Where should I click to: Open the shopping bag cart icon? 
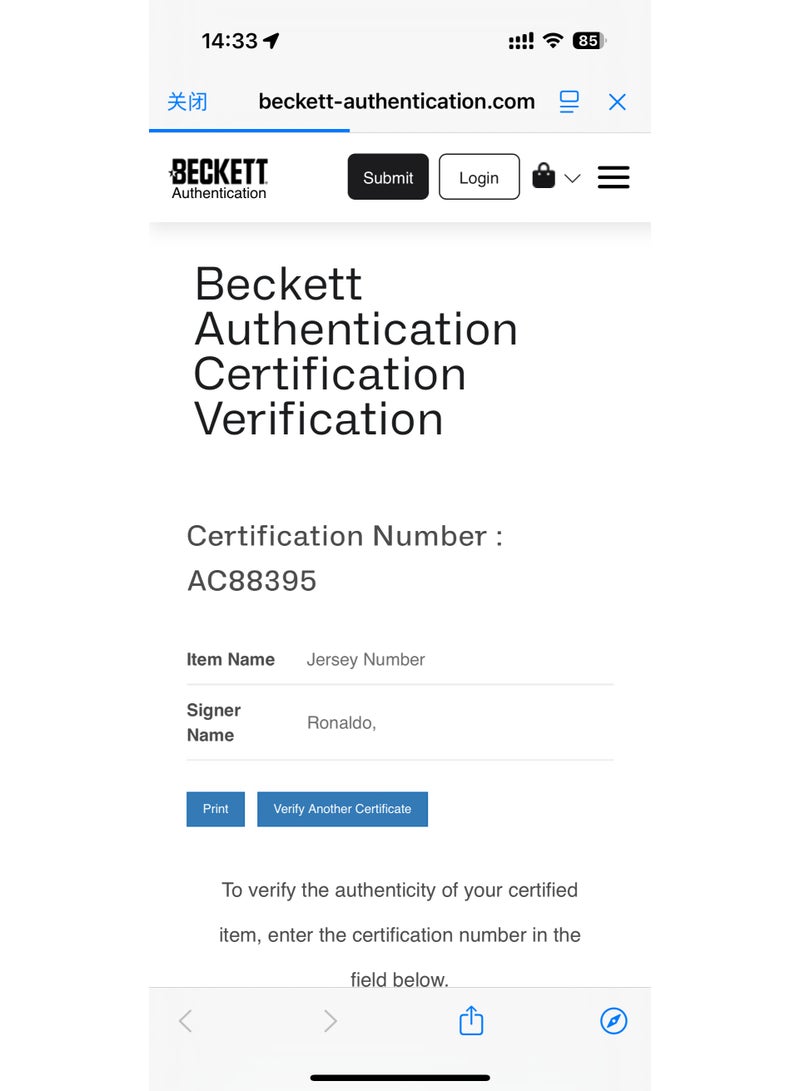[x=543, y=177]
